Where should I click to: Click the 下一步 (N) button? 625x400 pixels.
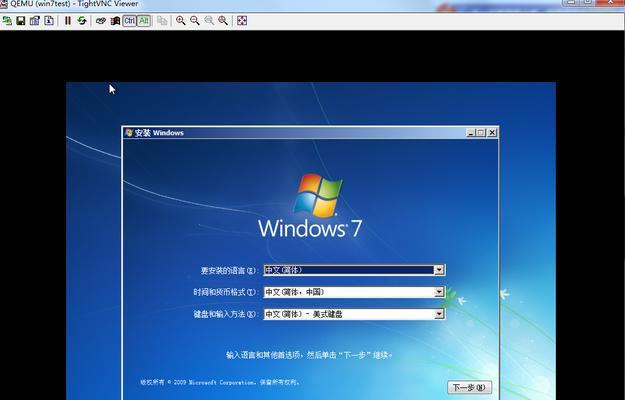(469, 387)
